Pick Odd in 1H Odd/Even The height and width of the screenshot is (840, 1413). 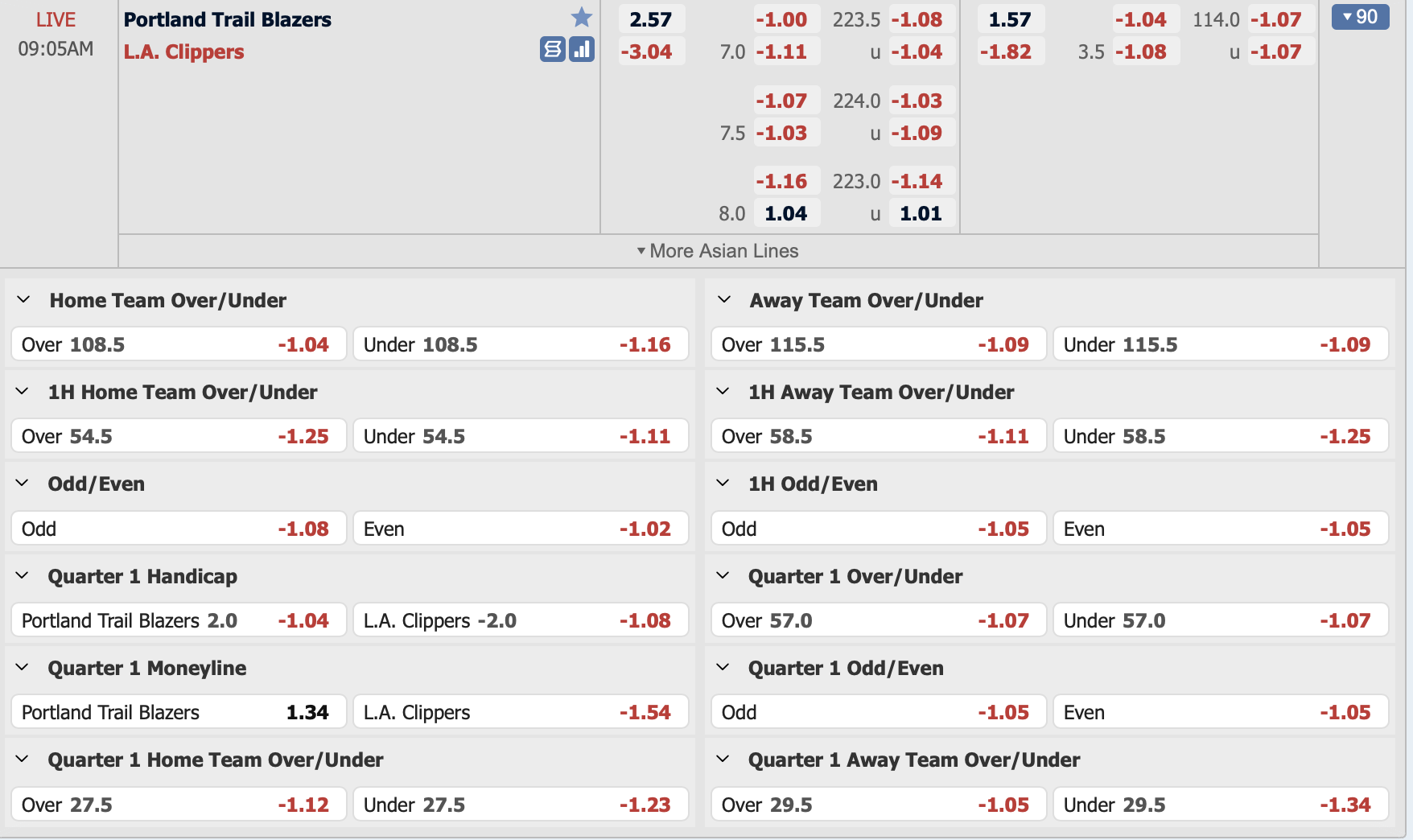coord(879,529)
